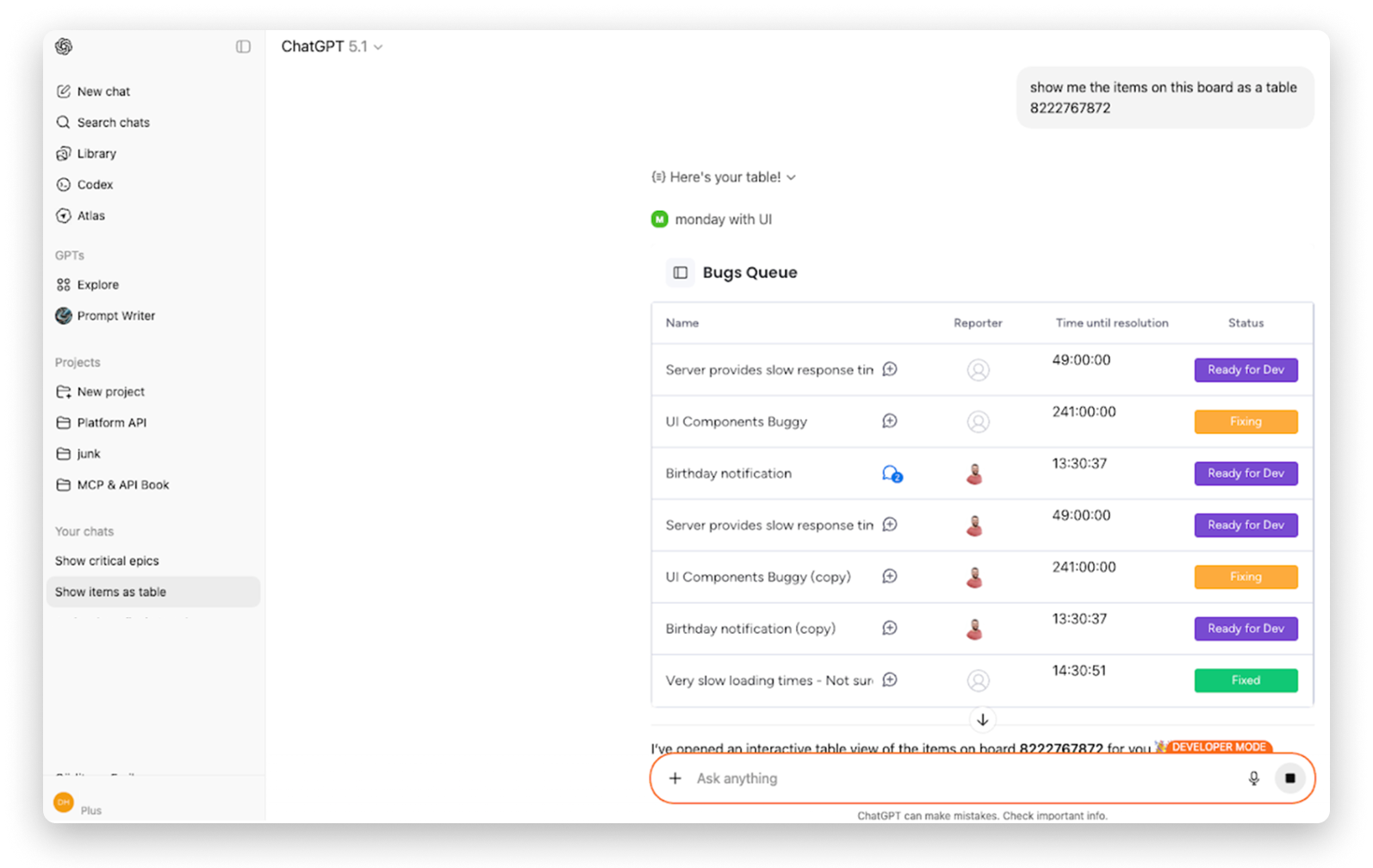
Task: Open the junk project
Action: 78,453
